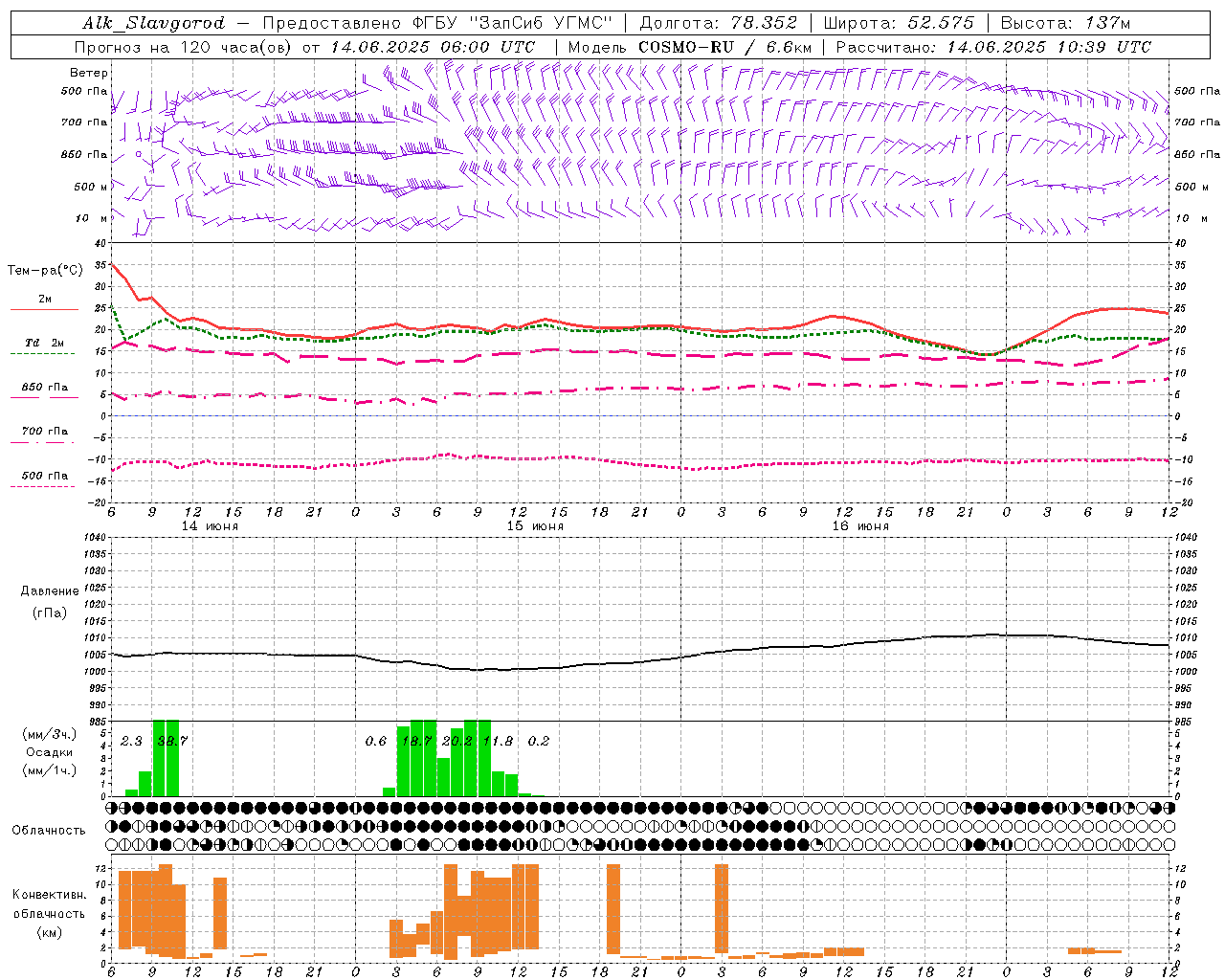Click the precipitation total "38.7"
This screenshot has width=1225, height=980.
click(172, 741)
